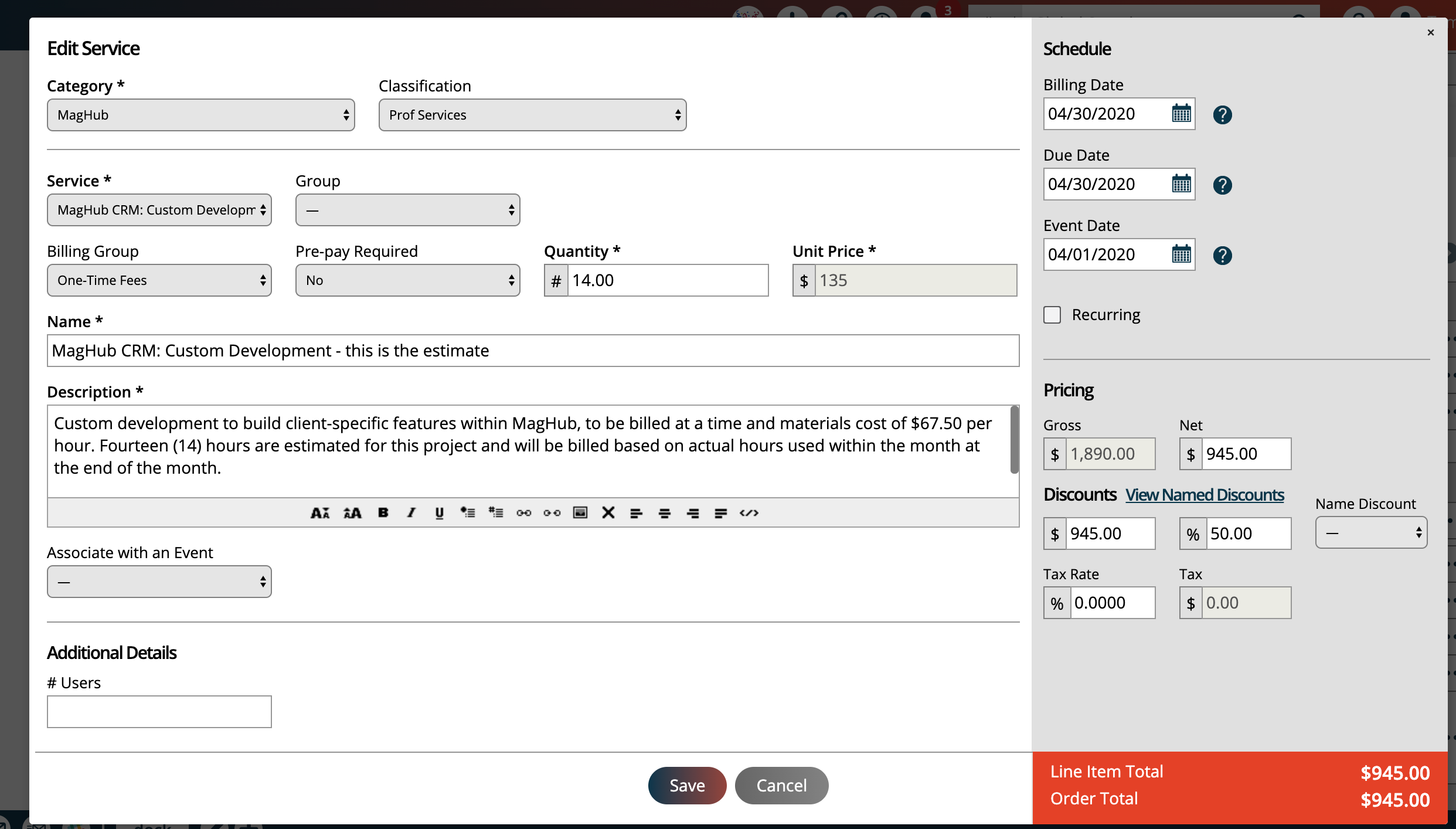The width and height of the screenshot is (1456, 829).
Task: Toggle underline formatting in description editor
Action: point(440,513)
